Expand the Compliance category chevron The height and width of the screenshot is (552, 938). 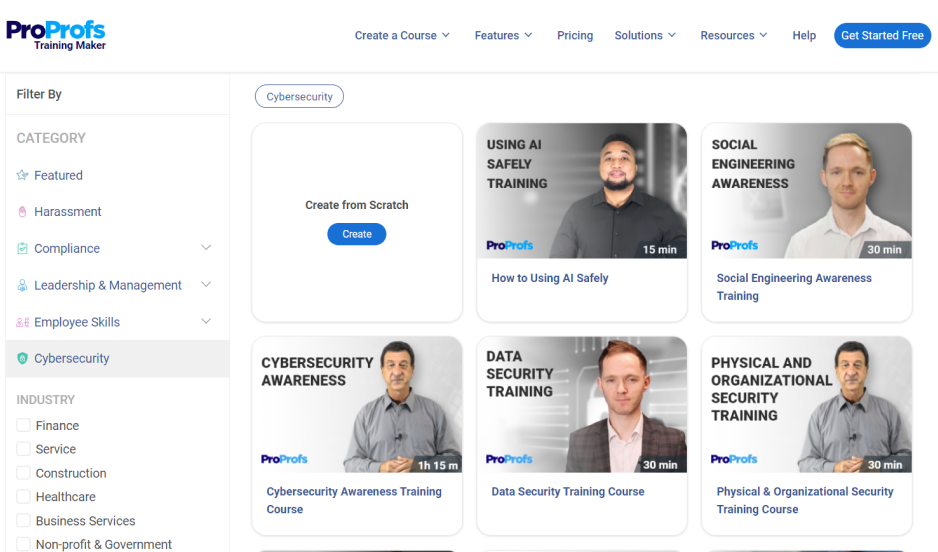click(x=206, y=248)
